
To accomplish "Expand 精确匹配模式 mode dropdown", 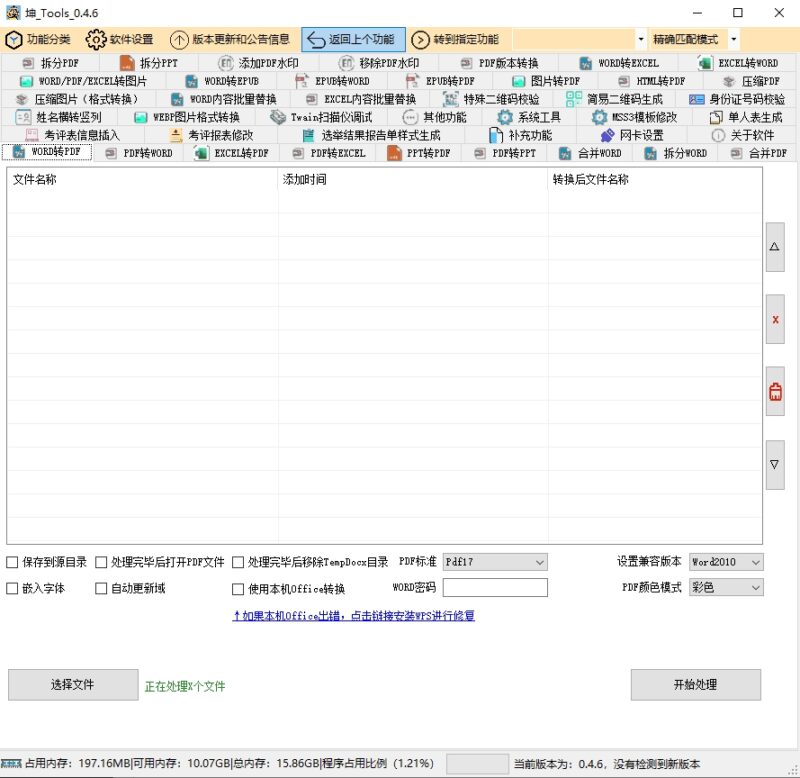I will click(x=734, y=39).
